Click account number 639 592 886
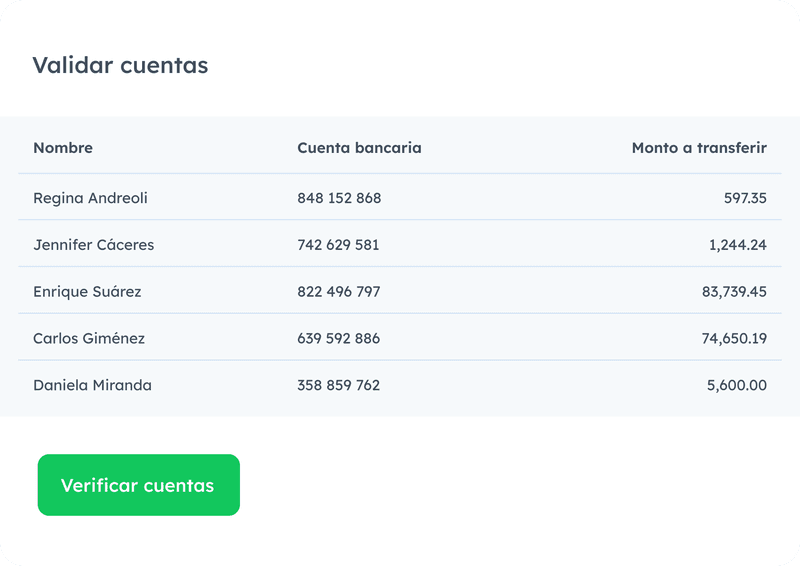Viewport: 800px width, 566px height. tap(339, 338)
